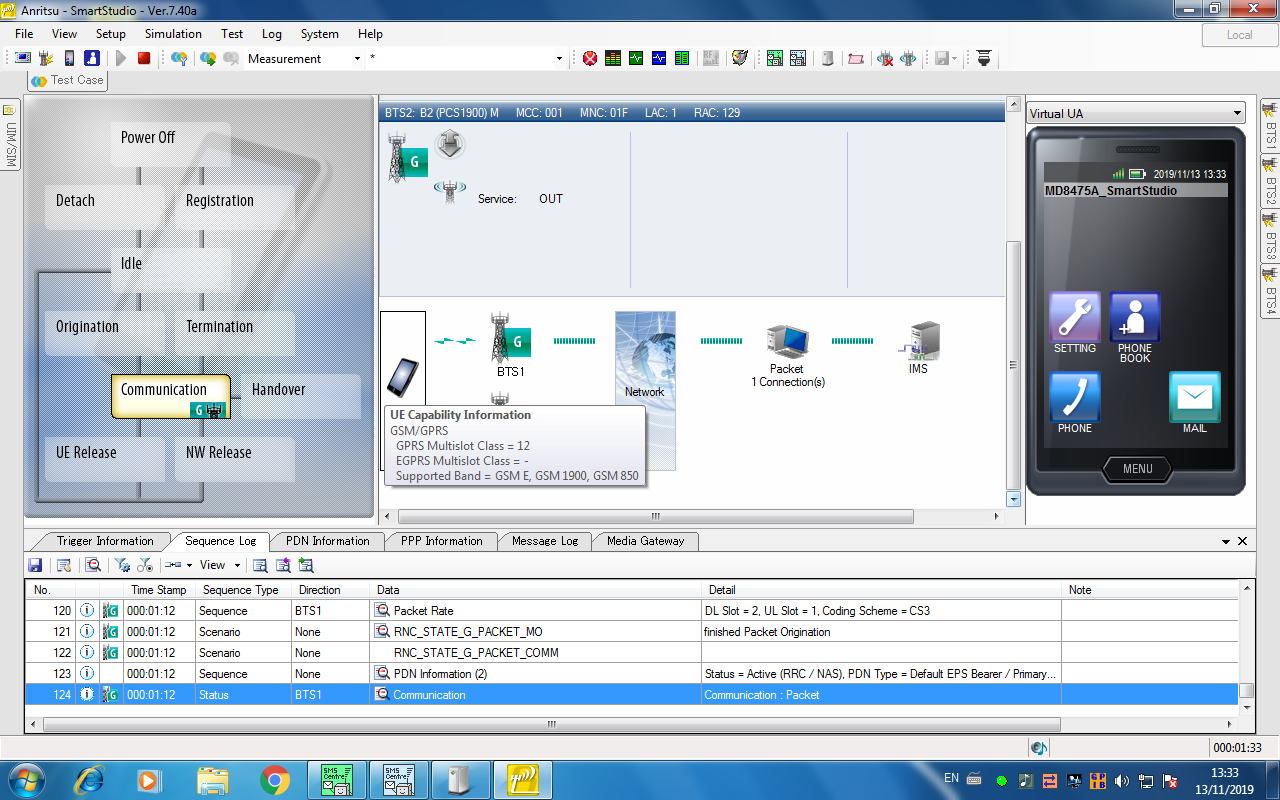The image size is (1280, 800).
Task: Click the green dual-column meter icon
Action: (682, 58)
